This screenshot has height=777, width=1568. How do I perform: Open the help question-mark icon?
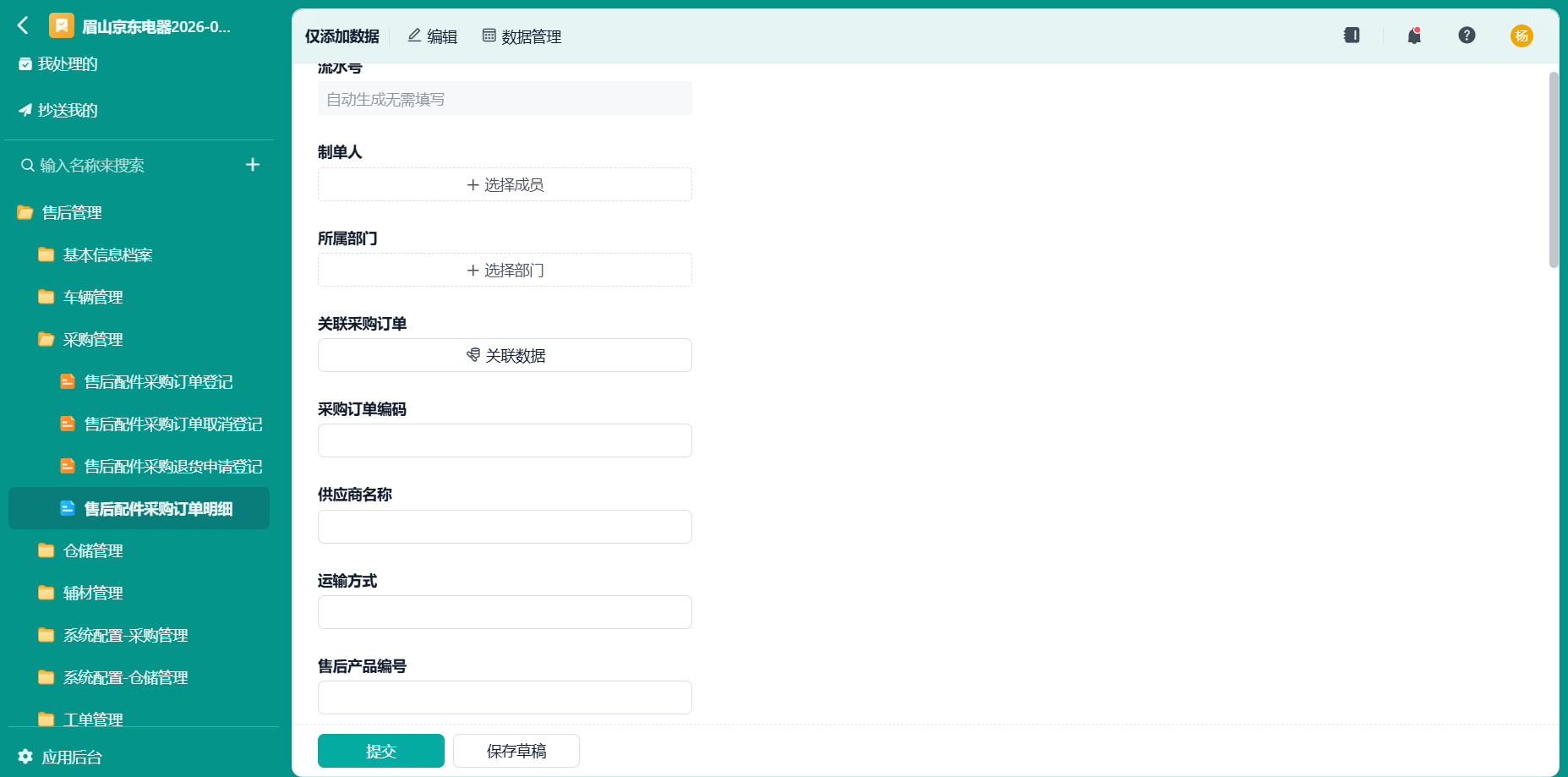pyautogui.click(x=1467, y=36)
